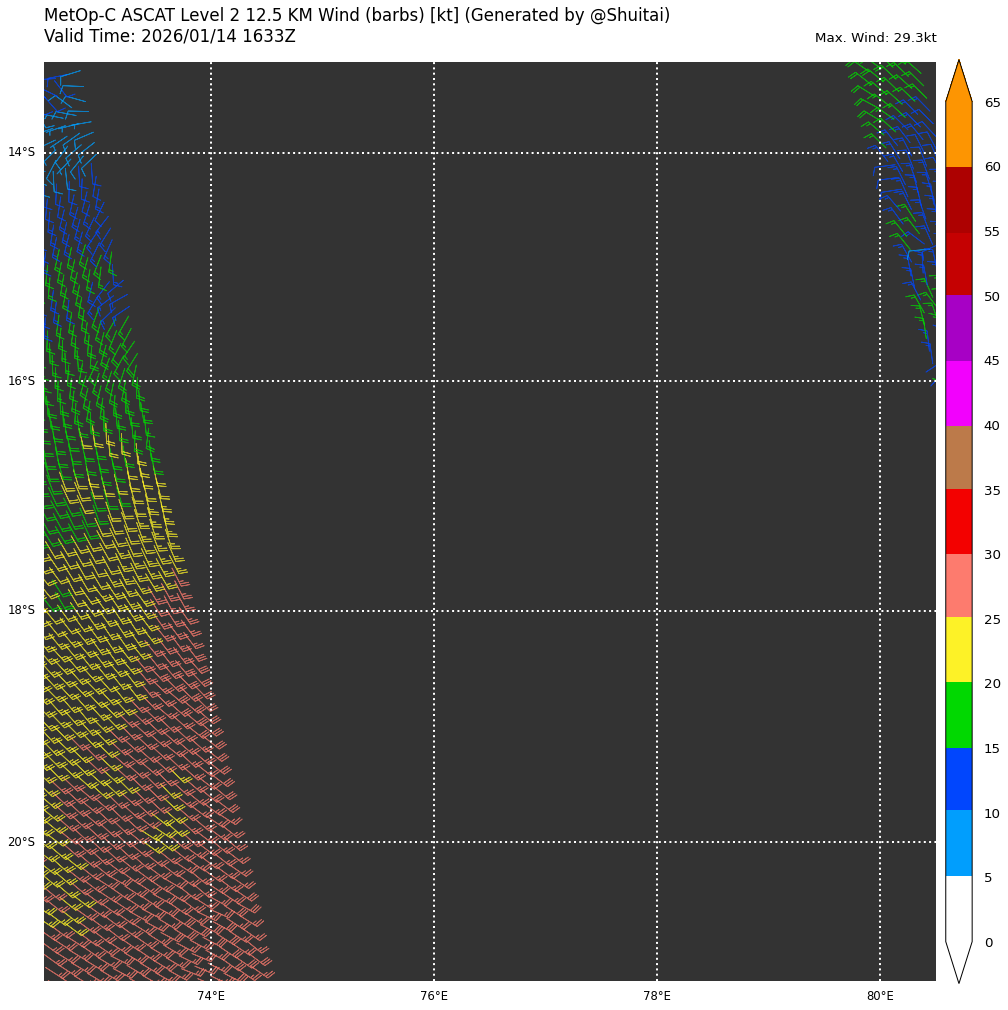Screen dimensions: 1008x1010
Task: Click the 16°S and 78°E gridline intersection
Action: pyautogui.click(x=657, y=381)
